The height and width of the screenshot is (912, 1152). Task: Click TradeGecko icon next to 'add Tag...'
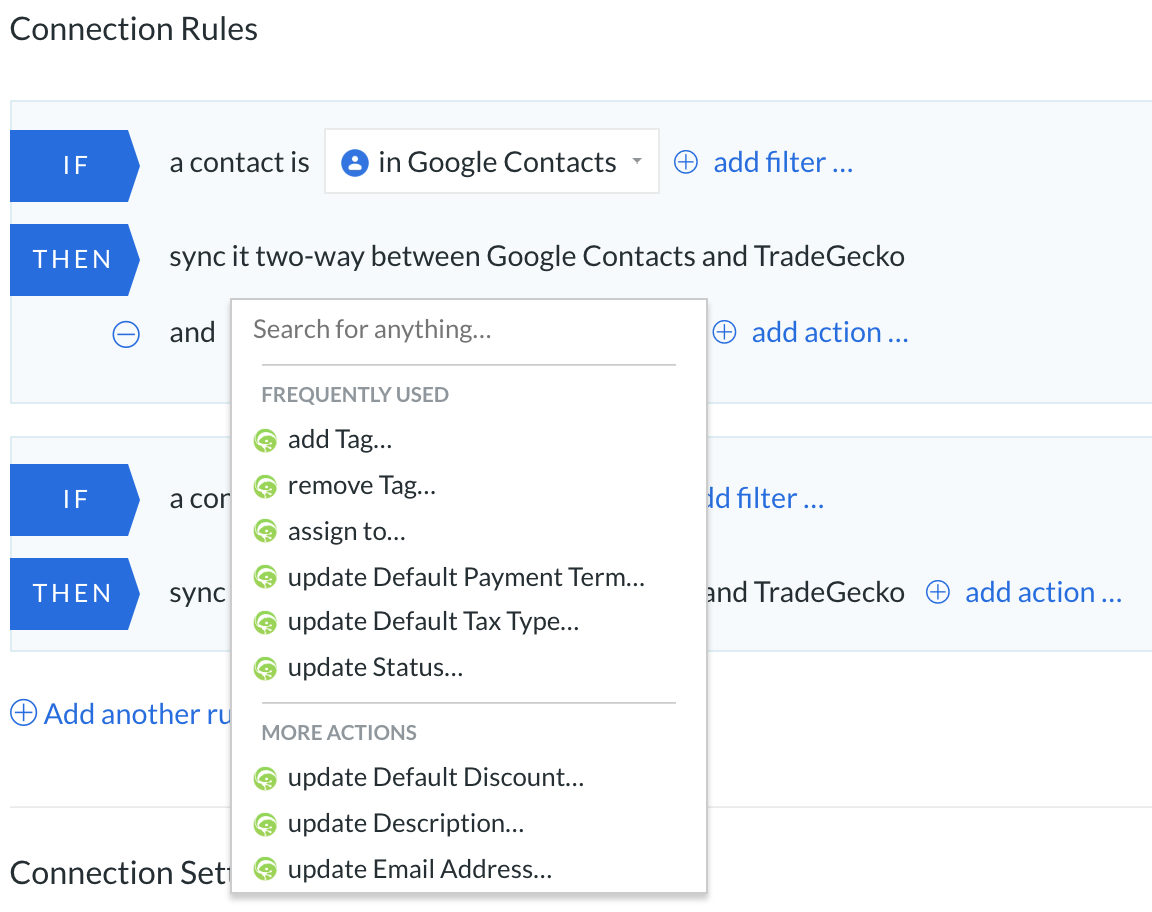[x=265, y=441]
